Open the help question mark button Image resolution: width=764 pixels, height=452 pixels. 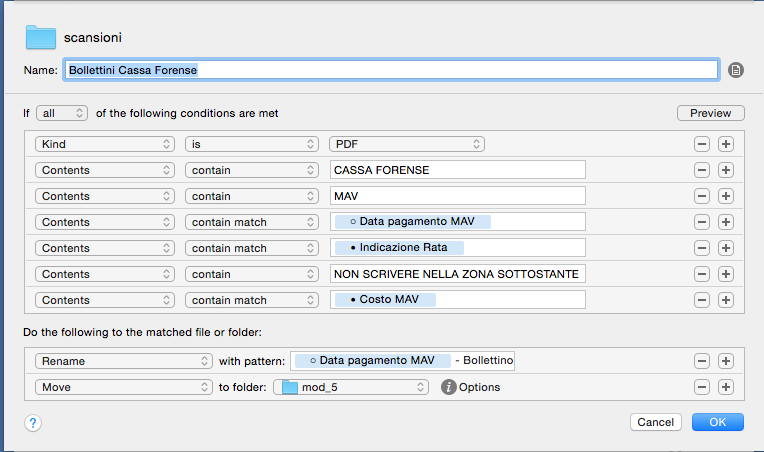pyautogui.click(x=33, y=423)
